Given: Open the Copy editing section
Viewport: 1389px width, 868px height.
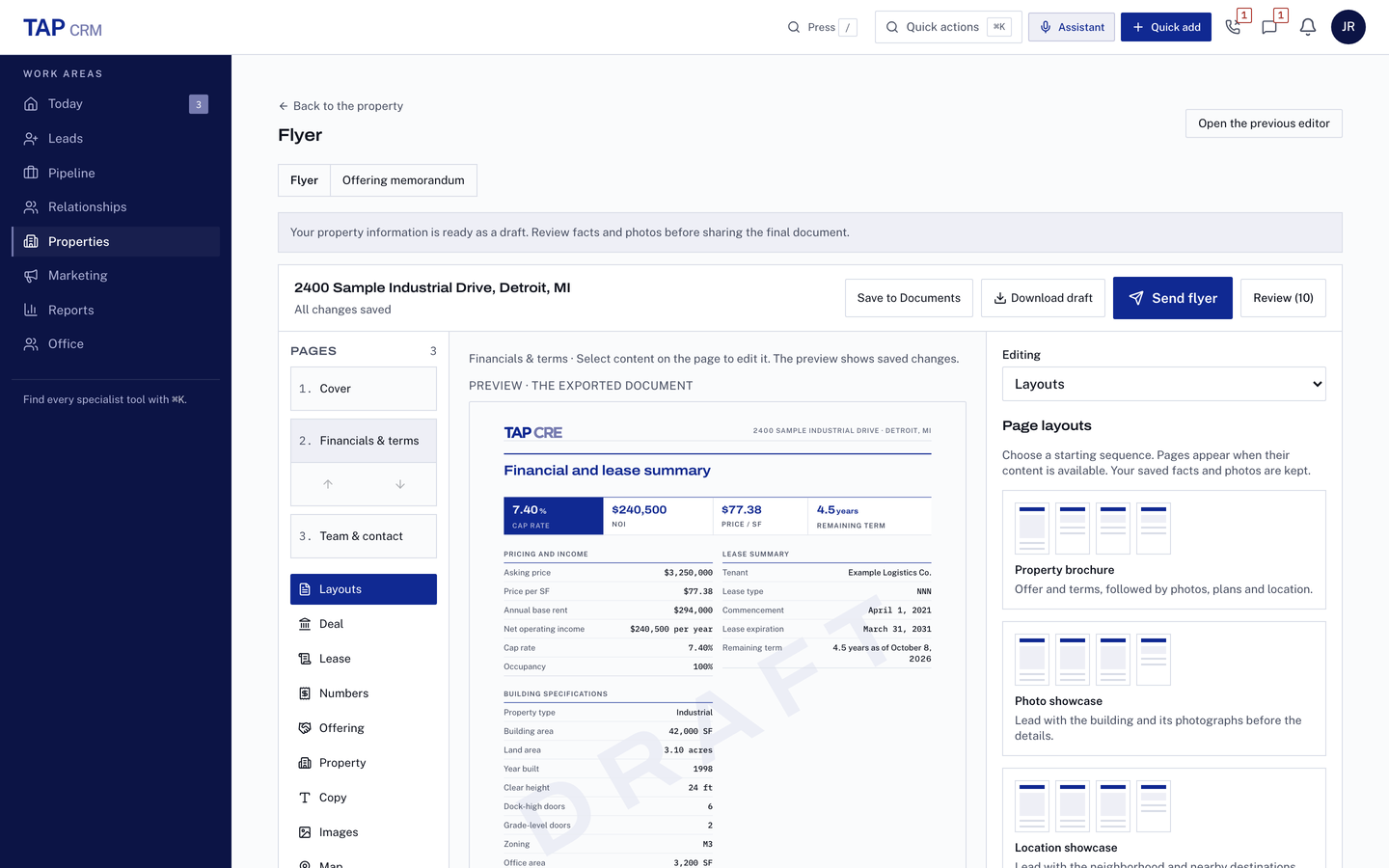Looking at the screenshot, I should point(364,798).
